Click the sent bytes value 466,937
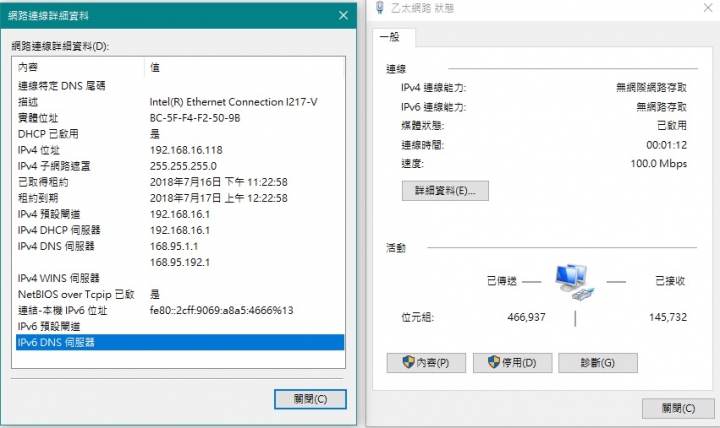The height and width of the screenshot is (428, 720). (526, 317)
